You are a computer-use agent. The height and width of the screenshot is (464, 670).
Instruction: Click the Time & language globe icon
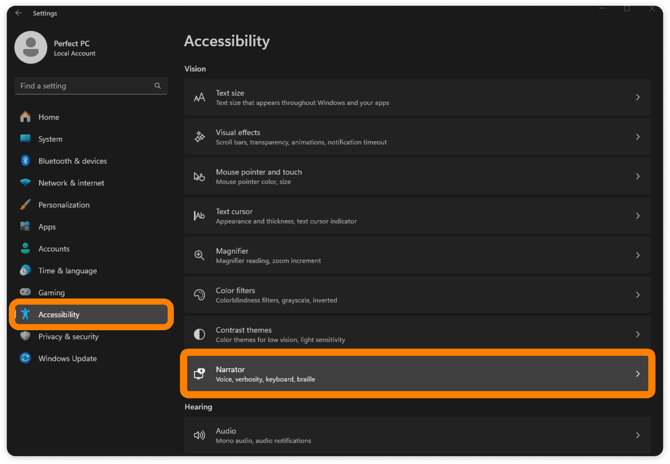[25, 270]
